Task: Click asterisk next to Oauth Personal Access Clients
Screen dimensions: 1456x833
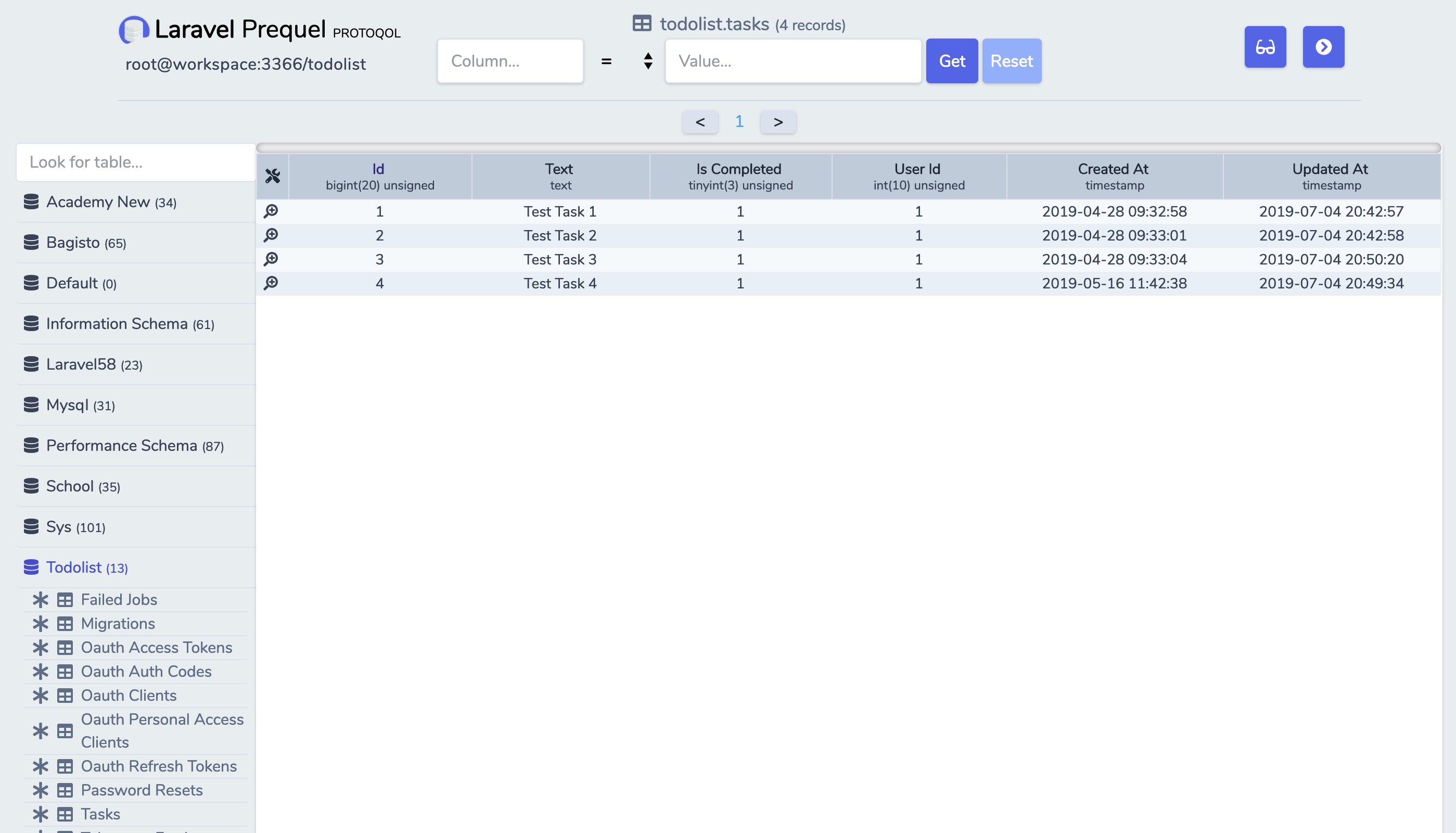Action: point(41,731)
